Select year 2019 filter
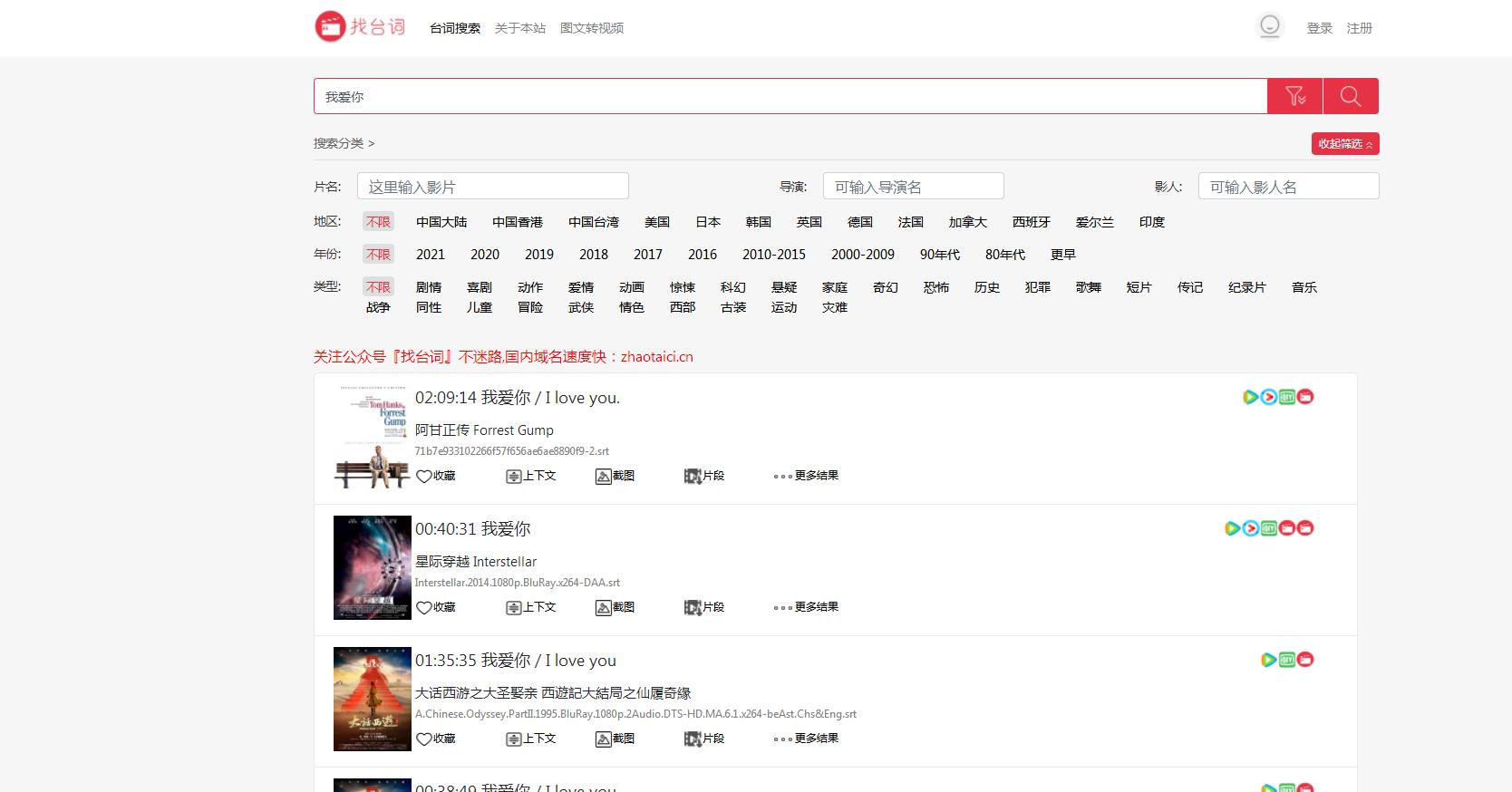The width and height of the screenshot is (1512, 792). 538,255
